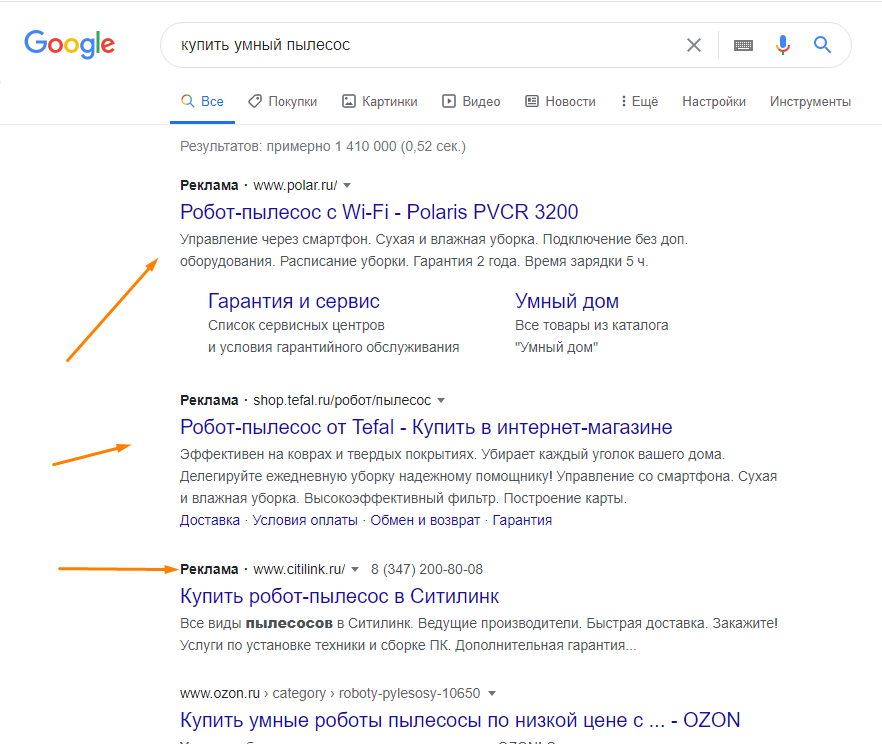Follow the Условия оплаты link
Image resolution: width=882 pixels, height=744 pixels.
coord(305,520)
